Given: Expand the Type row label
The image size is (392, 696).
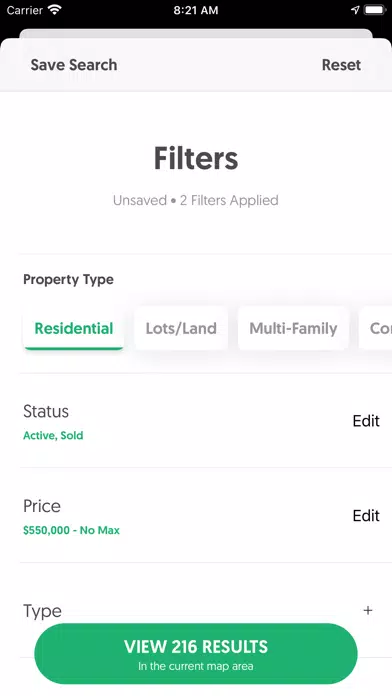Looking at the screenshot, I should 42,611.
